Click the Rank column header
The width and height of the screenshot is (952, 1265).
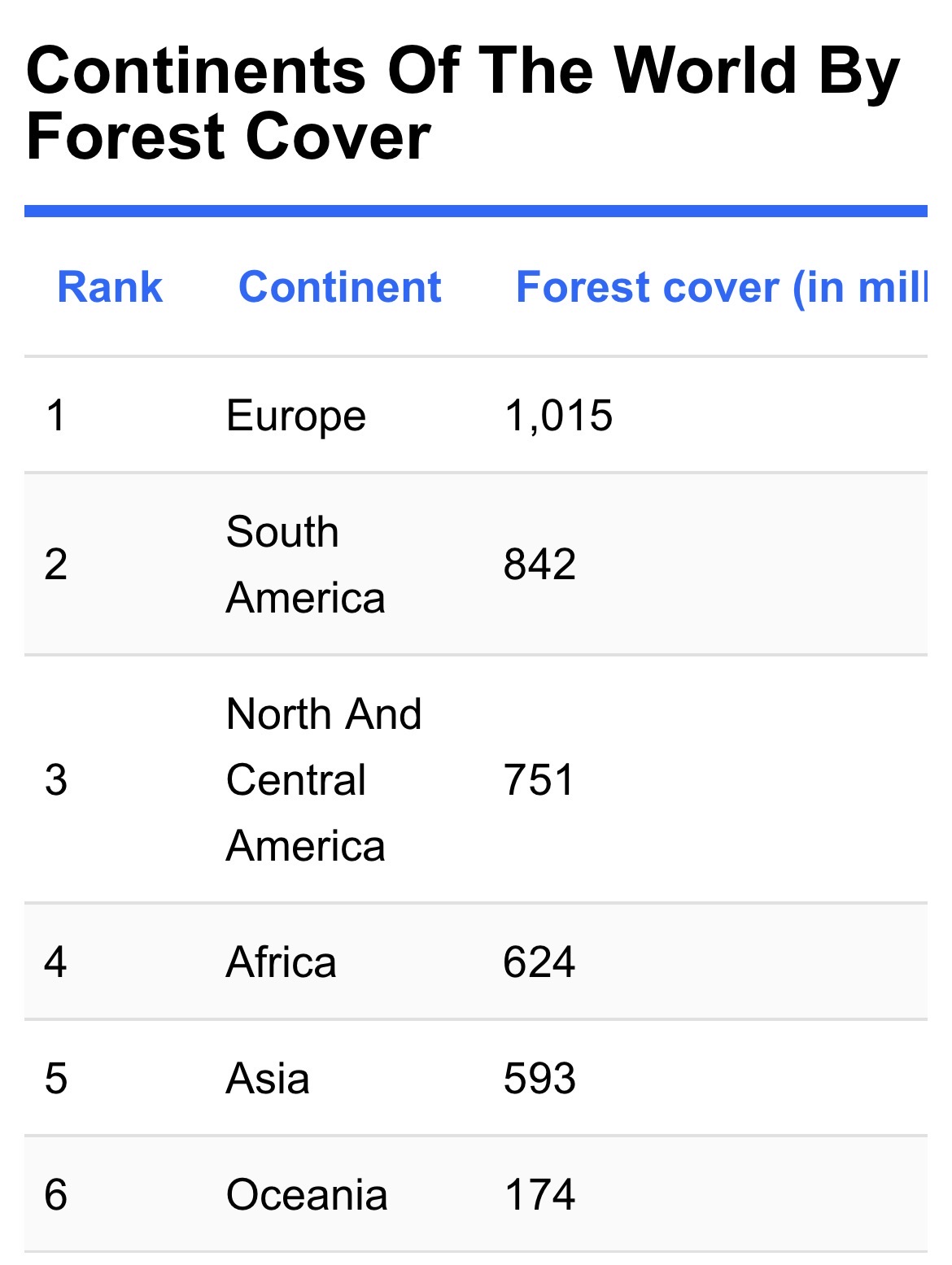[x=110, y=287]
